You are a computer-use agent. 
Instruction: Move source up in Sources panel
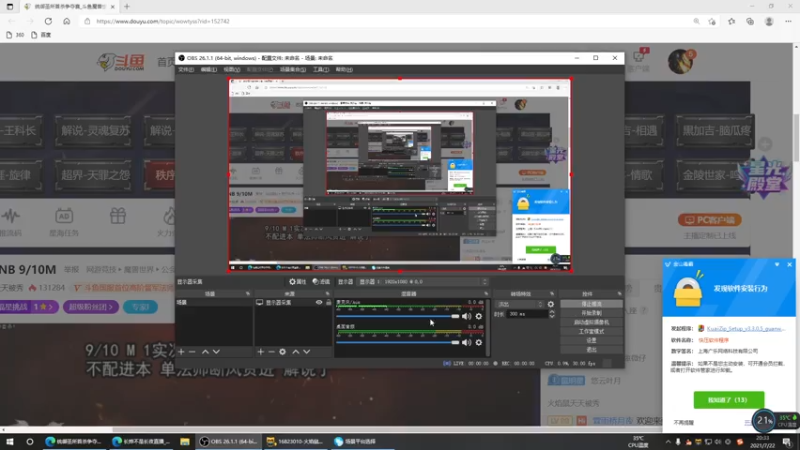(x=295, y=352)
